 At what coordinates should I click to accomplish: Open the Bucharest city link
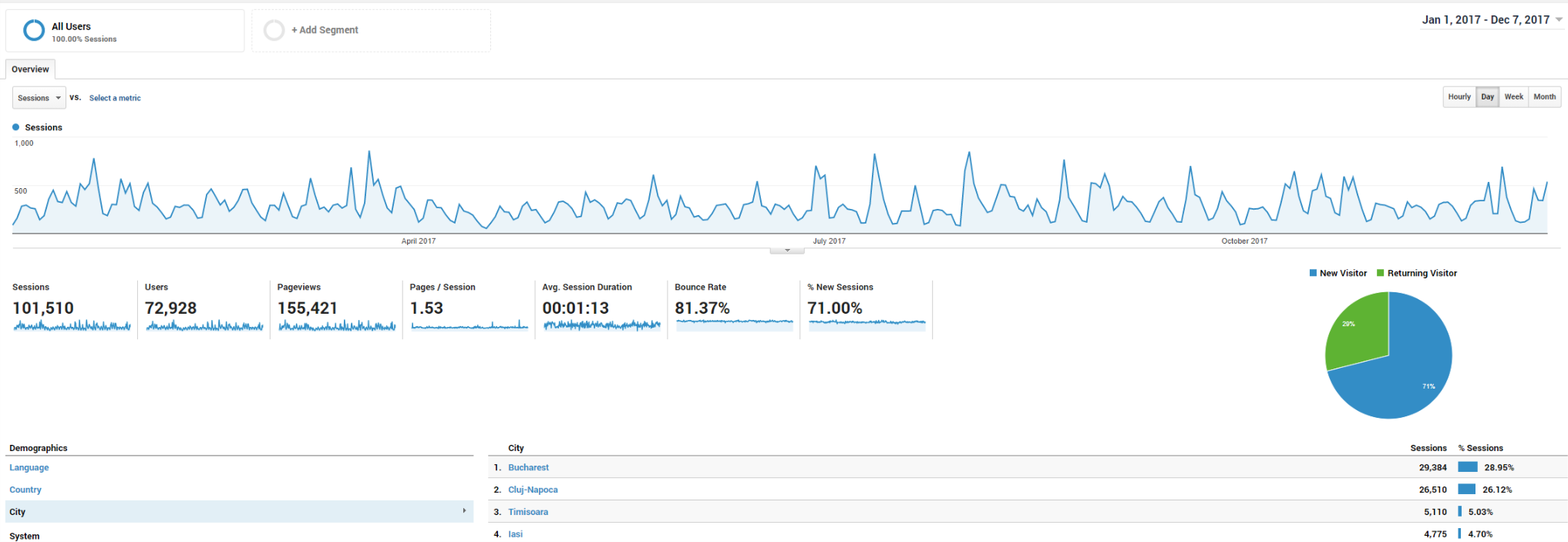click(528, 467)
